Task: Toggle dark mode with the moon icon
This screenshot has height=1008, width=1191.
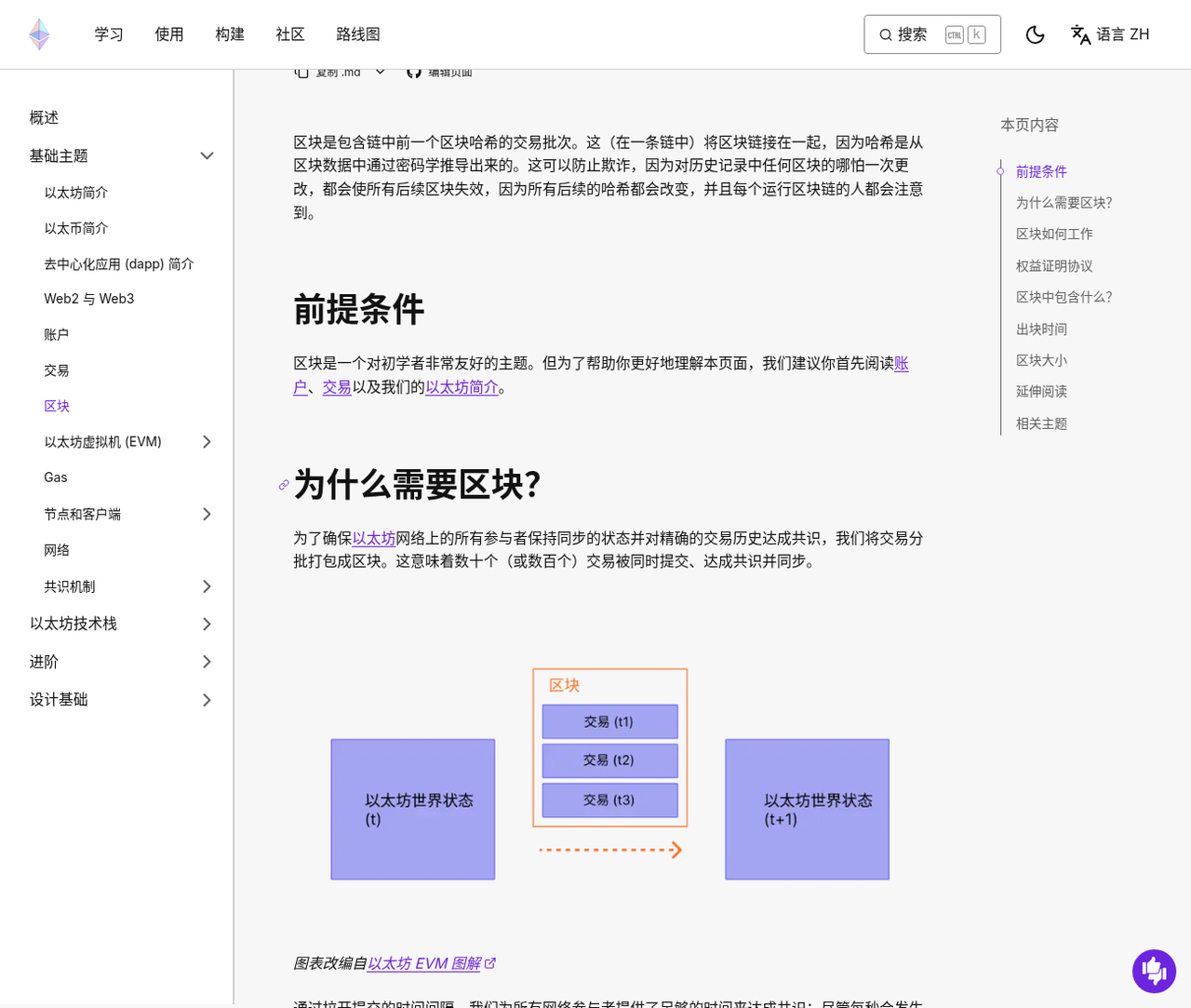Action: (x=1035, y=34)
